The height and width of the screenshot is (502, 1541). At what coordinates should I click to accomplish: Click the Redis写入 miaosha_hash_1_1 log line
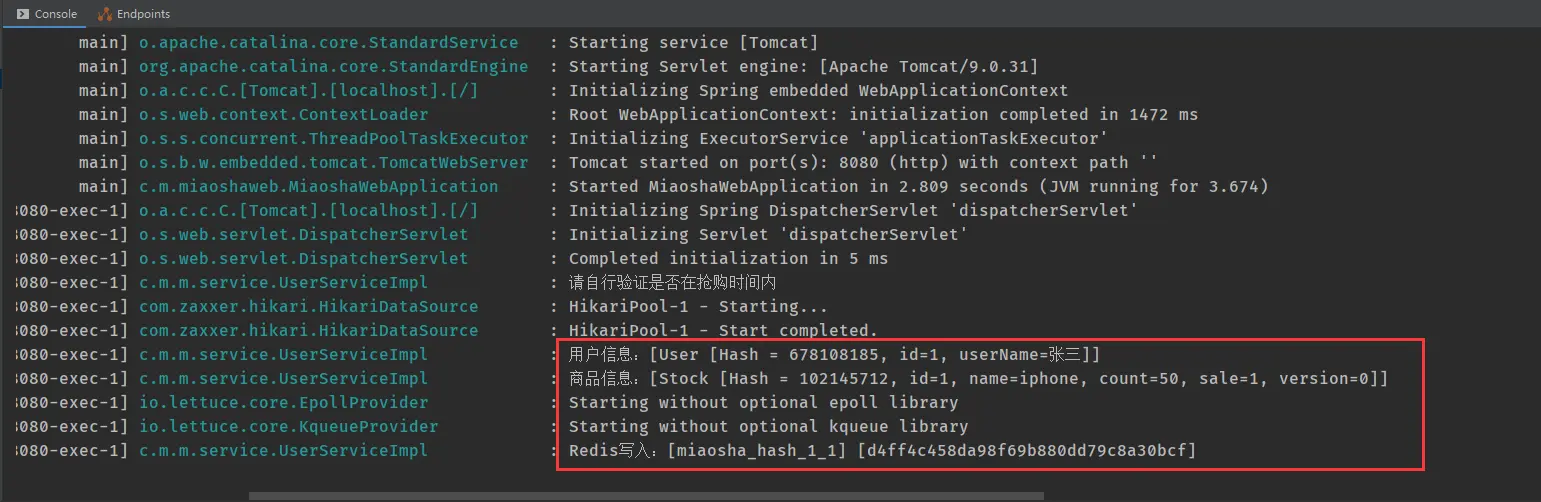tap(882, 450)
